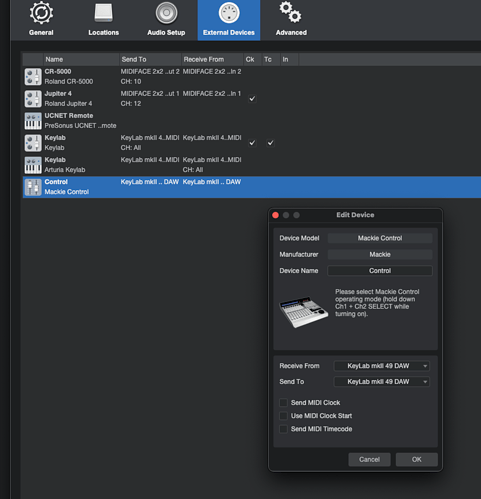The image size is (481, 499).
Task: Click the PreSonus UCNET ..mote subtitle
Action: tap(80, 126)
